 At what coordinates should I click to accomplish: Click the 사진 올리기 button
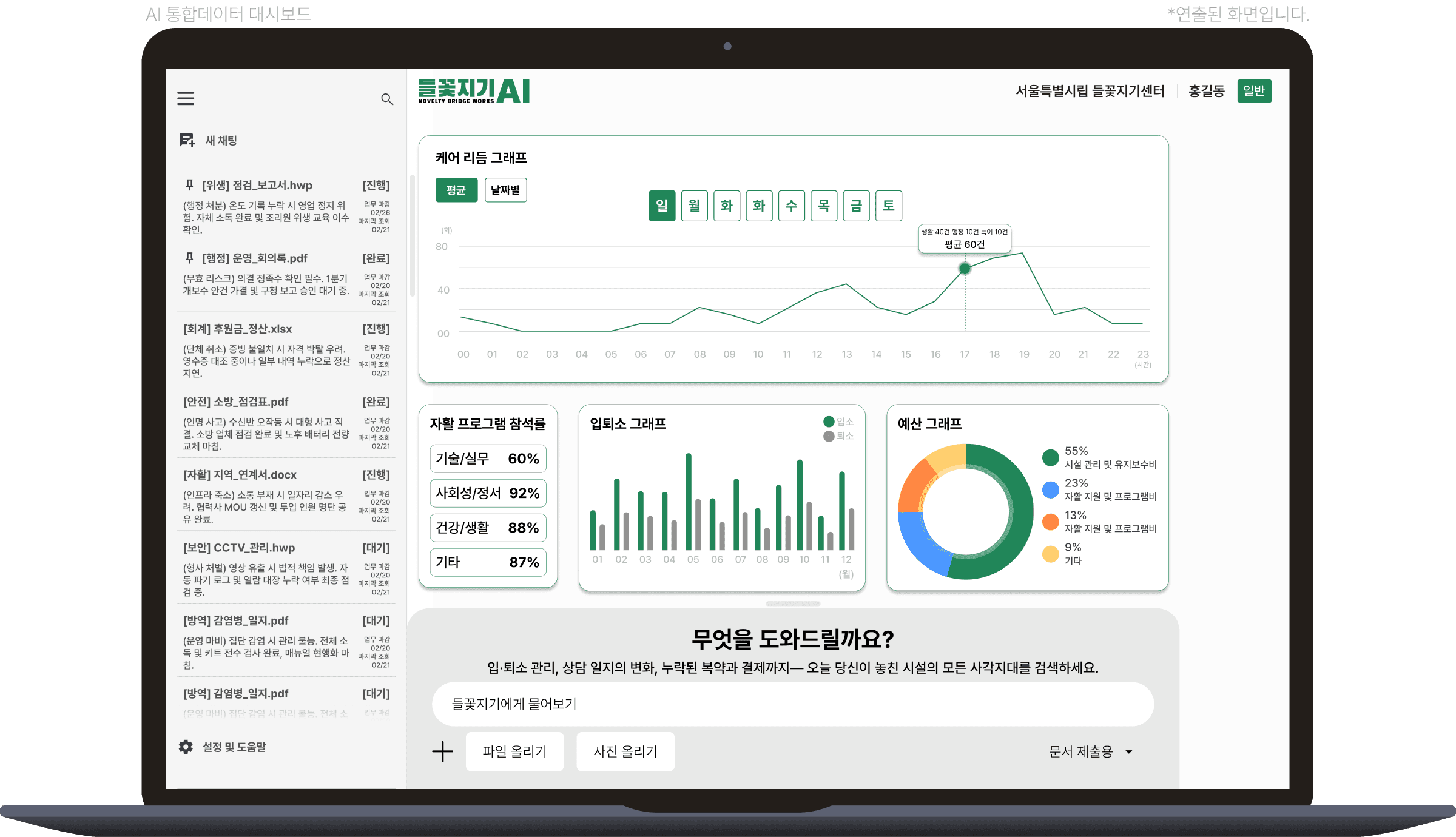point(625,751)
